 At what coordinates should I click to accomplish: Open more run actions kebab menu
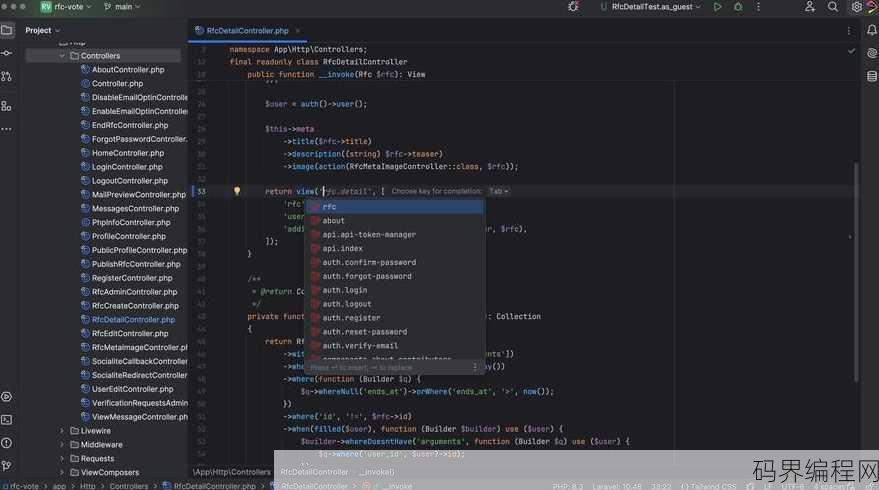[758, 7]
